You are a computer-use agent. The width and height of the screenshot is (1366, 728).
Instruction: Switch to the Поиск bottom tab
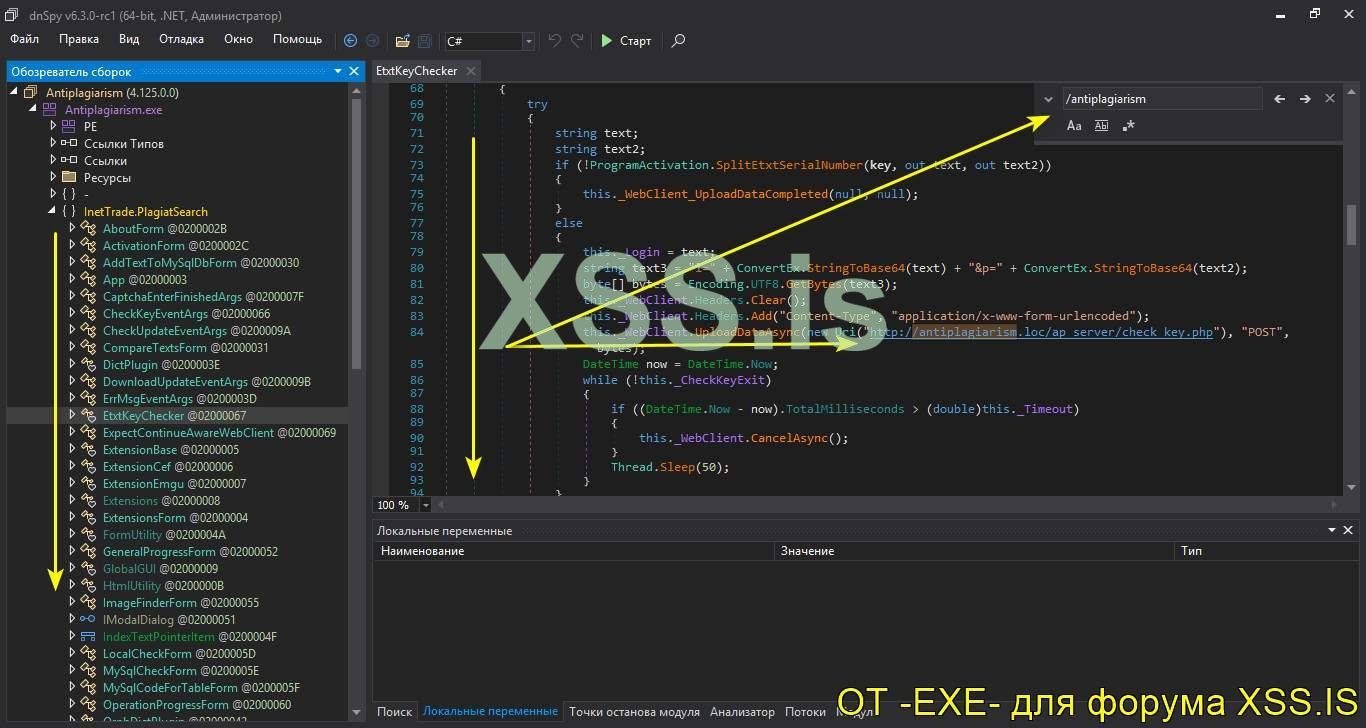pyautogui.click(x=394, y=712)
